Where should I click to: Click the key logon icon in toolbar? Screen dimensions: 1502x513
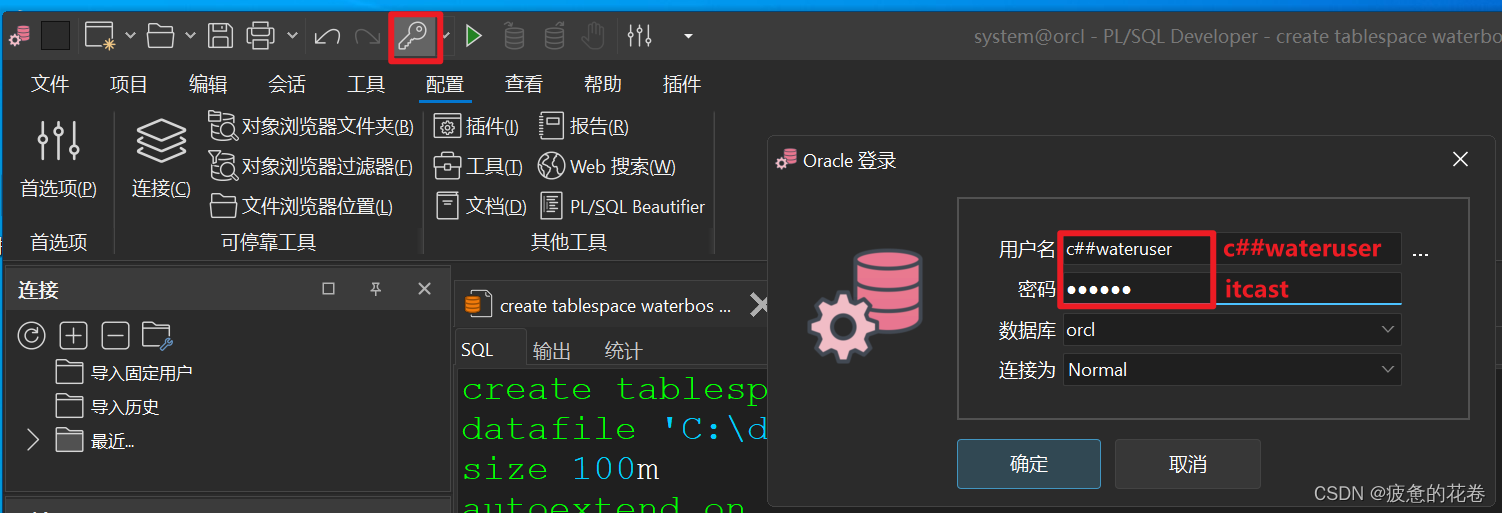tap(412, 36)
